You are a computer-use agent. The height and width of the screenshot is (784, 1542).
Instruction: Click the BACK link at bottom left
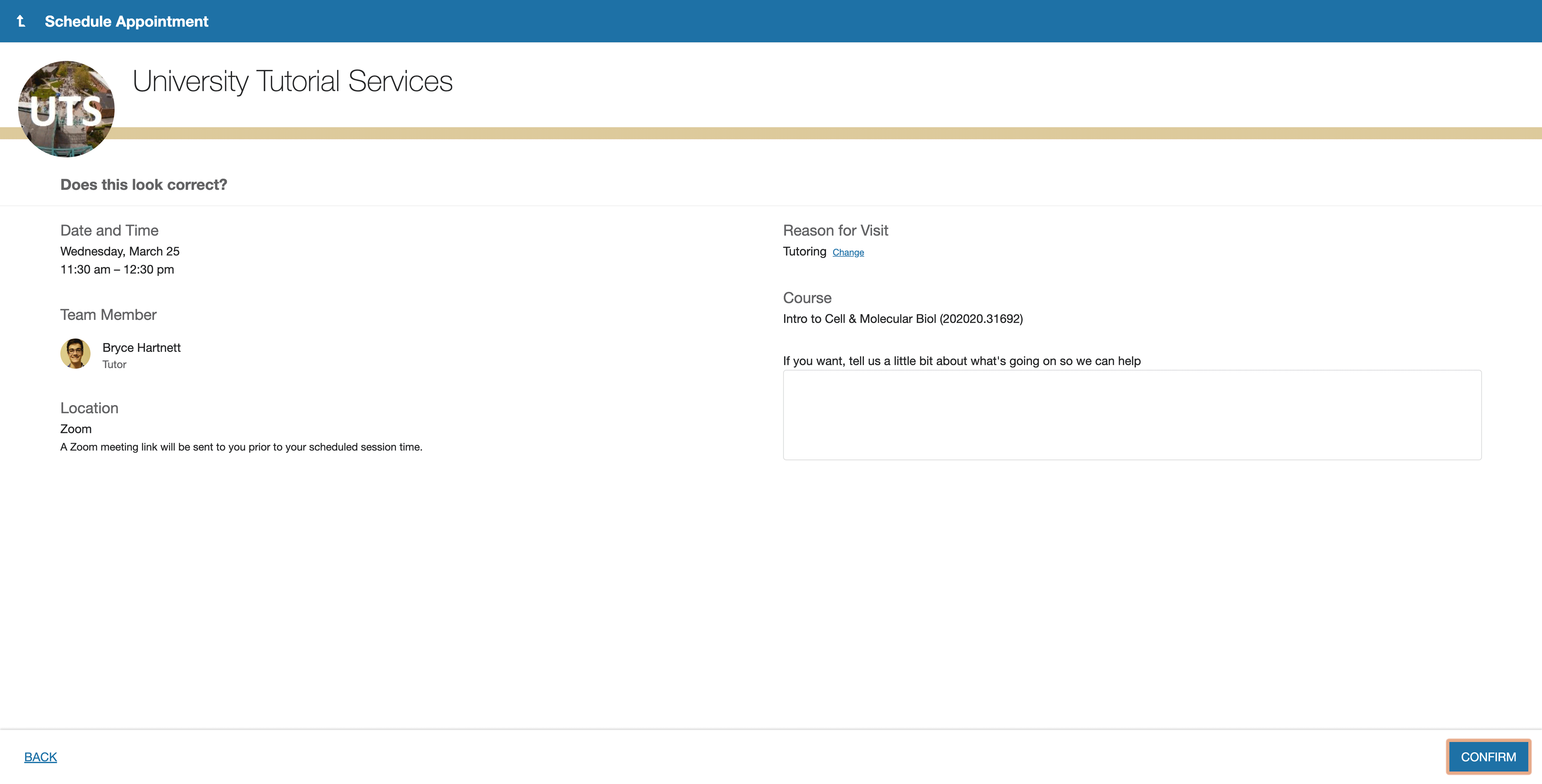(x=40, y=757)
